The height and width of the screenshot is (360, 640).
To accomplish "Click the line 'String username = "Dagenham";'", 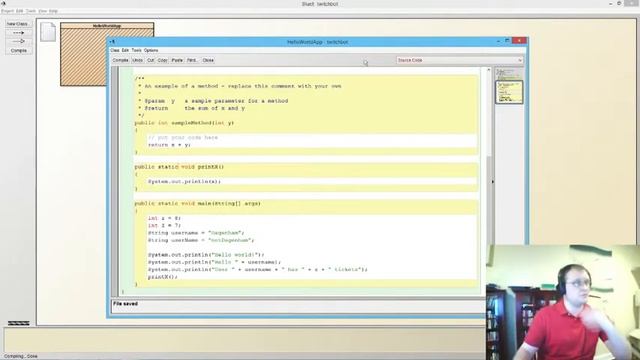I will pos(196,233).
